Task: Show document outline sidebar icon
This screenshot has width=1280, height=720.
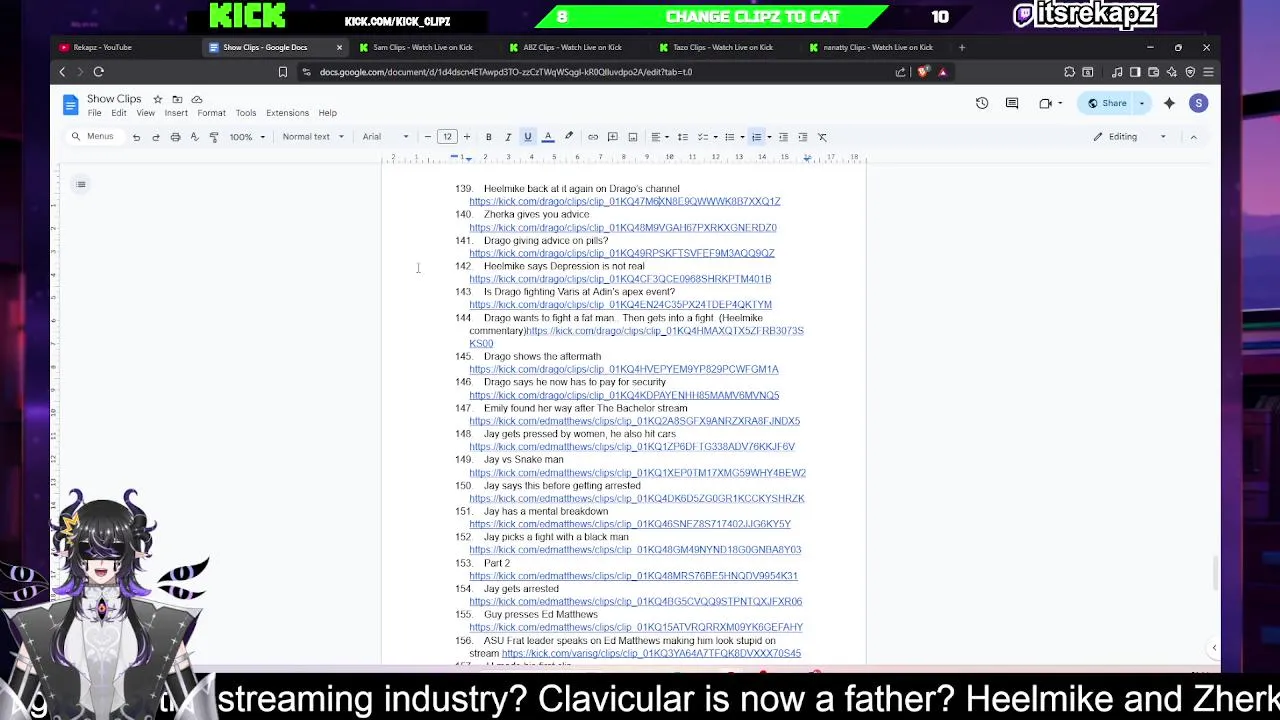Action: tap(81, 184)
